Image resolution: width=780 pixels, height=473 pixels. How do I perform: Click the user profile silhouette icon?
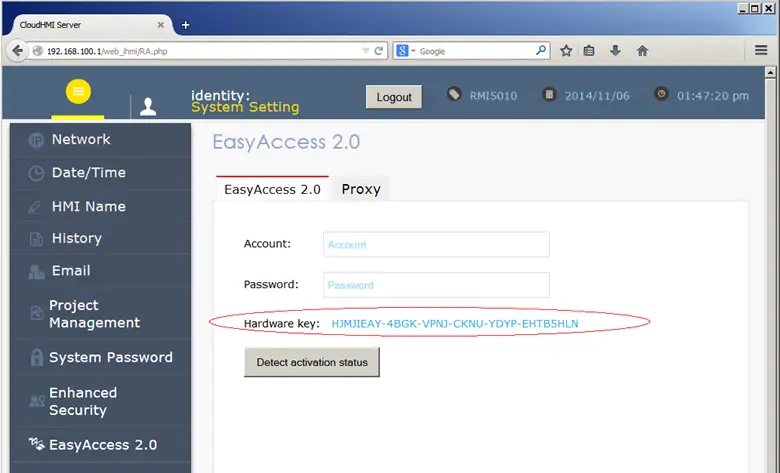(x=148, y=106)
